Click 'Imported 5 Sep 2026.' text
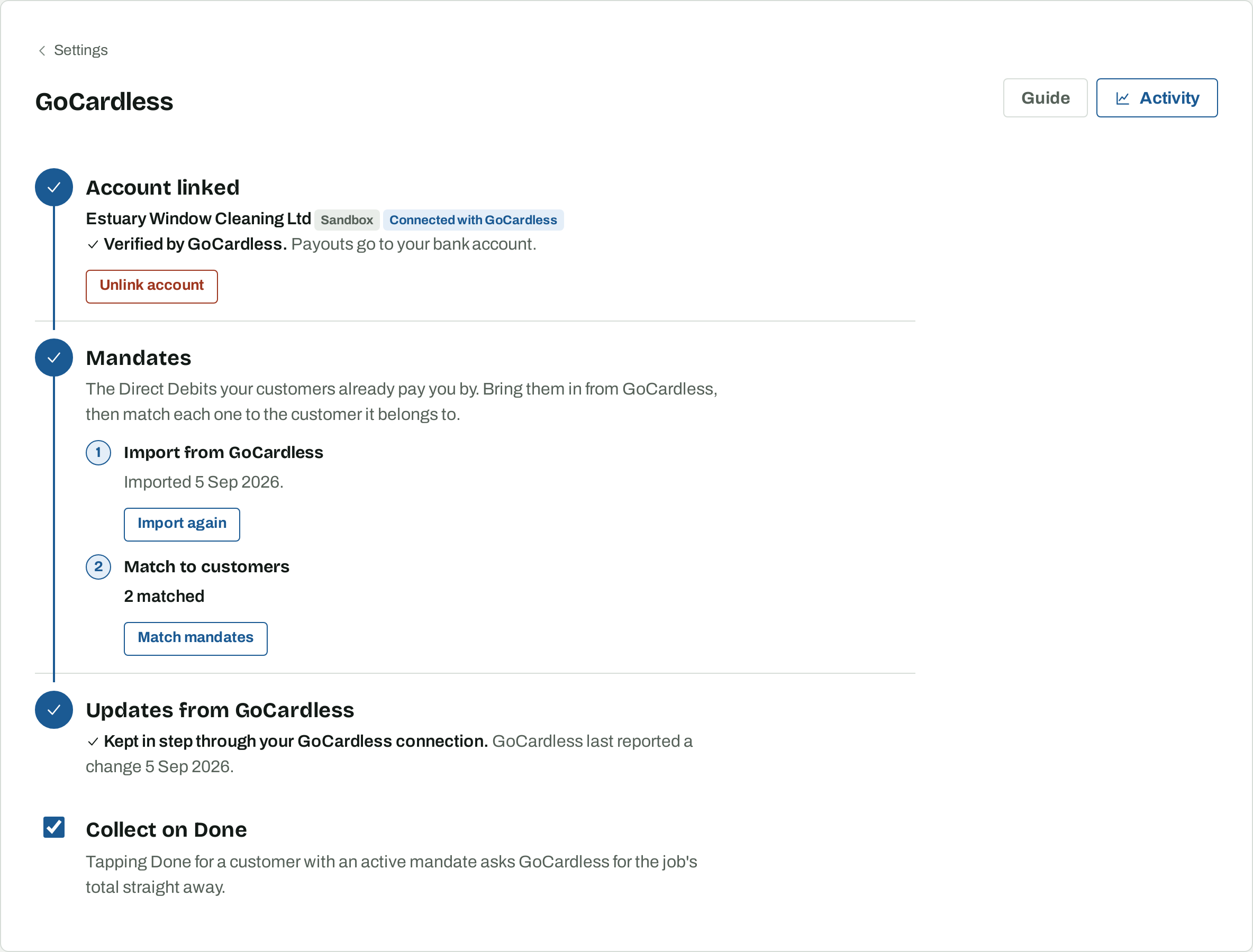Image resolution: width=1253 pixels, height=952 pixels. 204,482
